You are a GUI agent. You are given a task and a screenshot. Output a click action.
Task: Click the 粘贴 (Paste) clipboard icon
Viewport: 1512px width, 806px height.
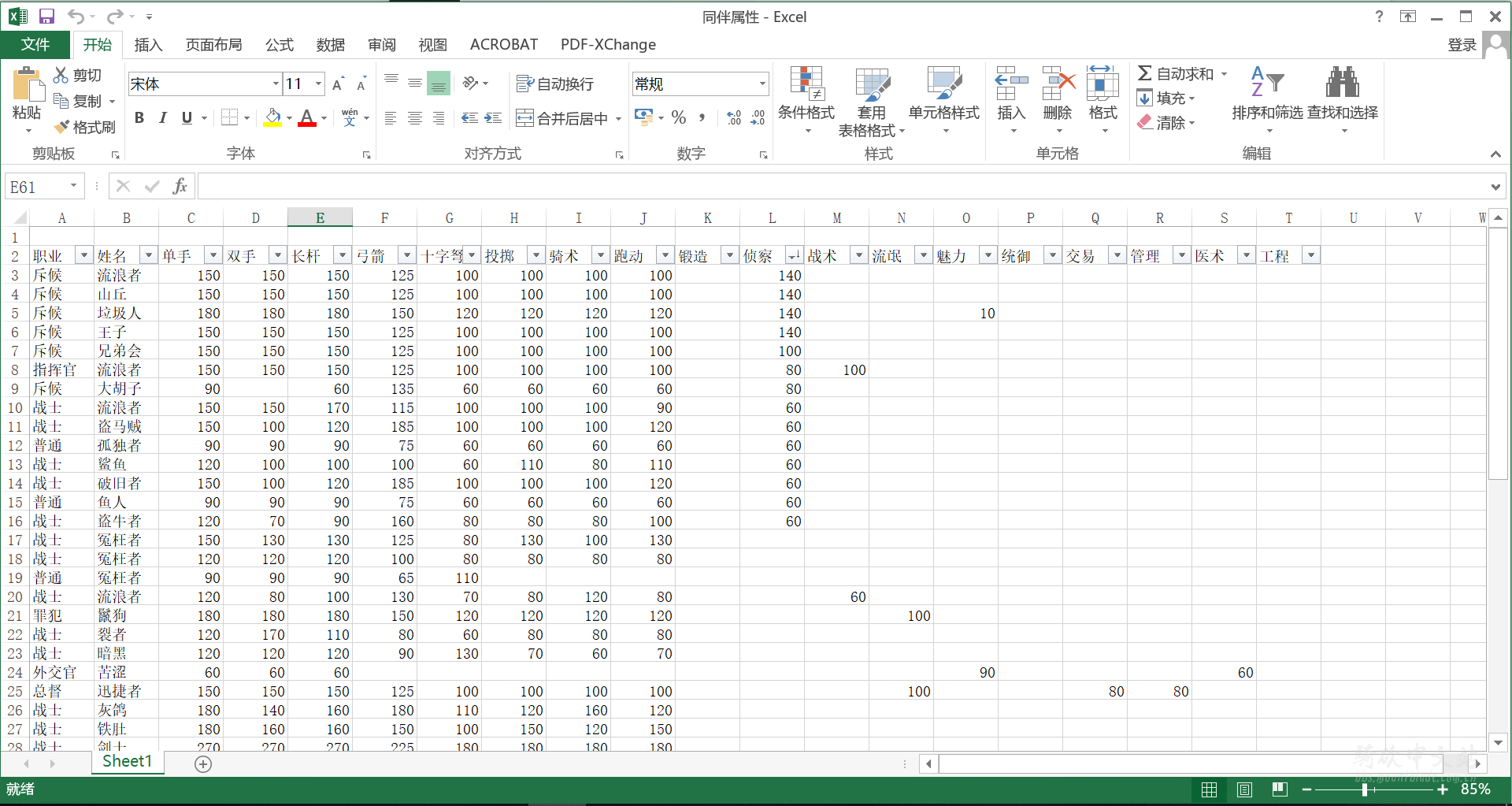(x=27, y=85)
